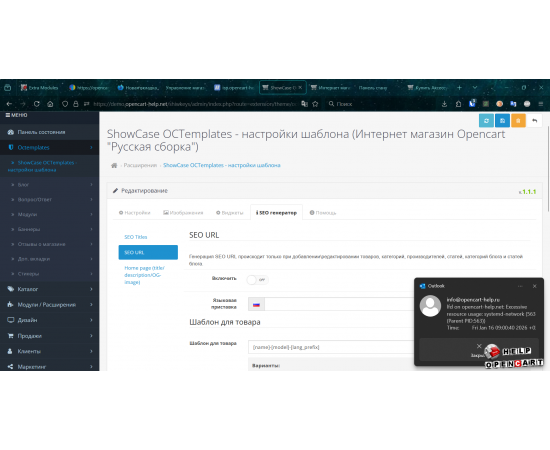Open new browser tab with plus icon
The width and height of the screenshot is (550, 450).
[x=459, y=88]
